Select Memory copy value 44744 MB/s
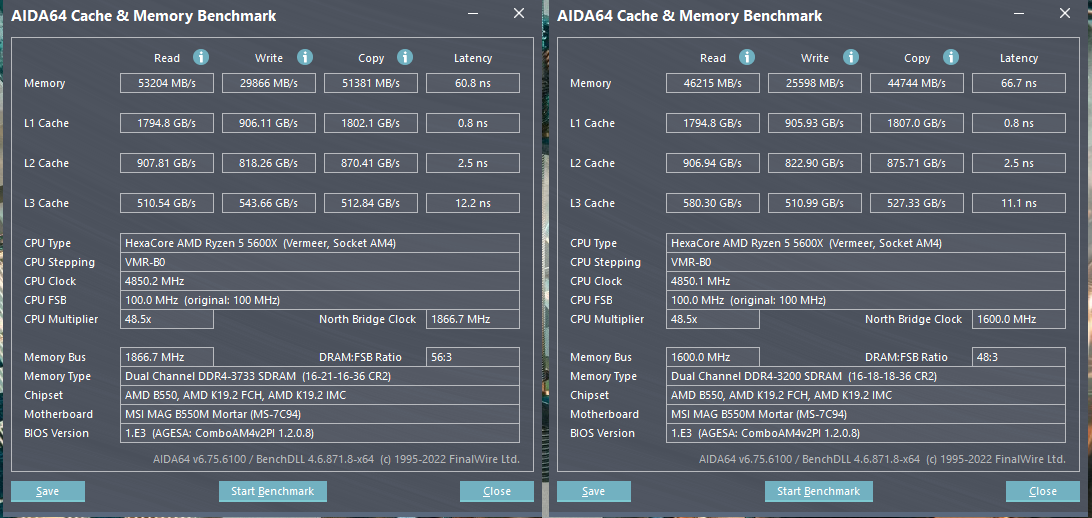Screen dimensions: 1092x518 point(916,84)
